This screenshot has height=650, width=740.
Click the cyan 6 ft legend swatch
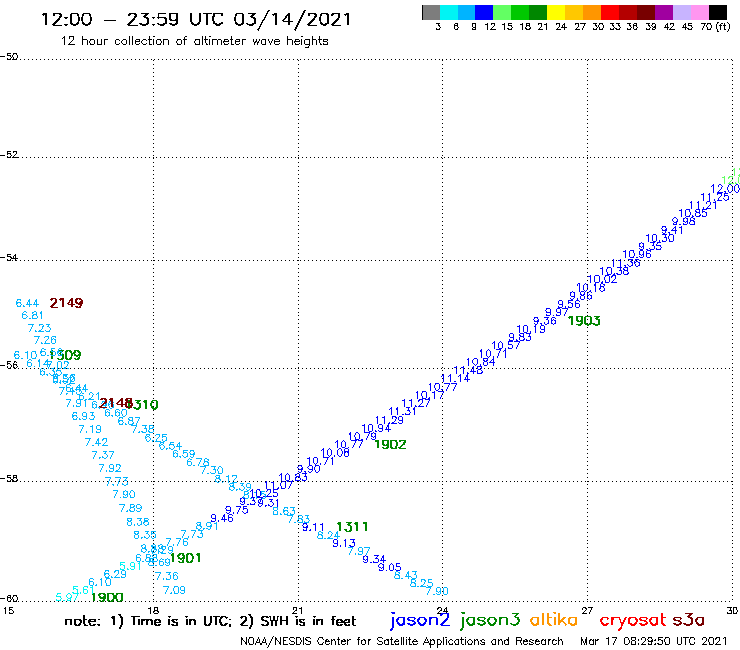click(x=449, y=12)
